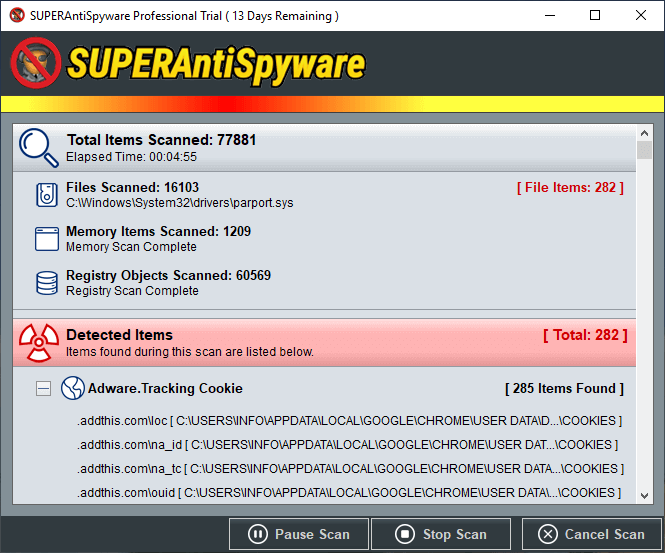The height and width of the screenshot is (553, 665).
Task: Click 'Memory Items Scanned: 1209' label
Action: pyautogui.click(x=159, y=232)
